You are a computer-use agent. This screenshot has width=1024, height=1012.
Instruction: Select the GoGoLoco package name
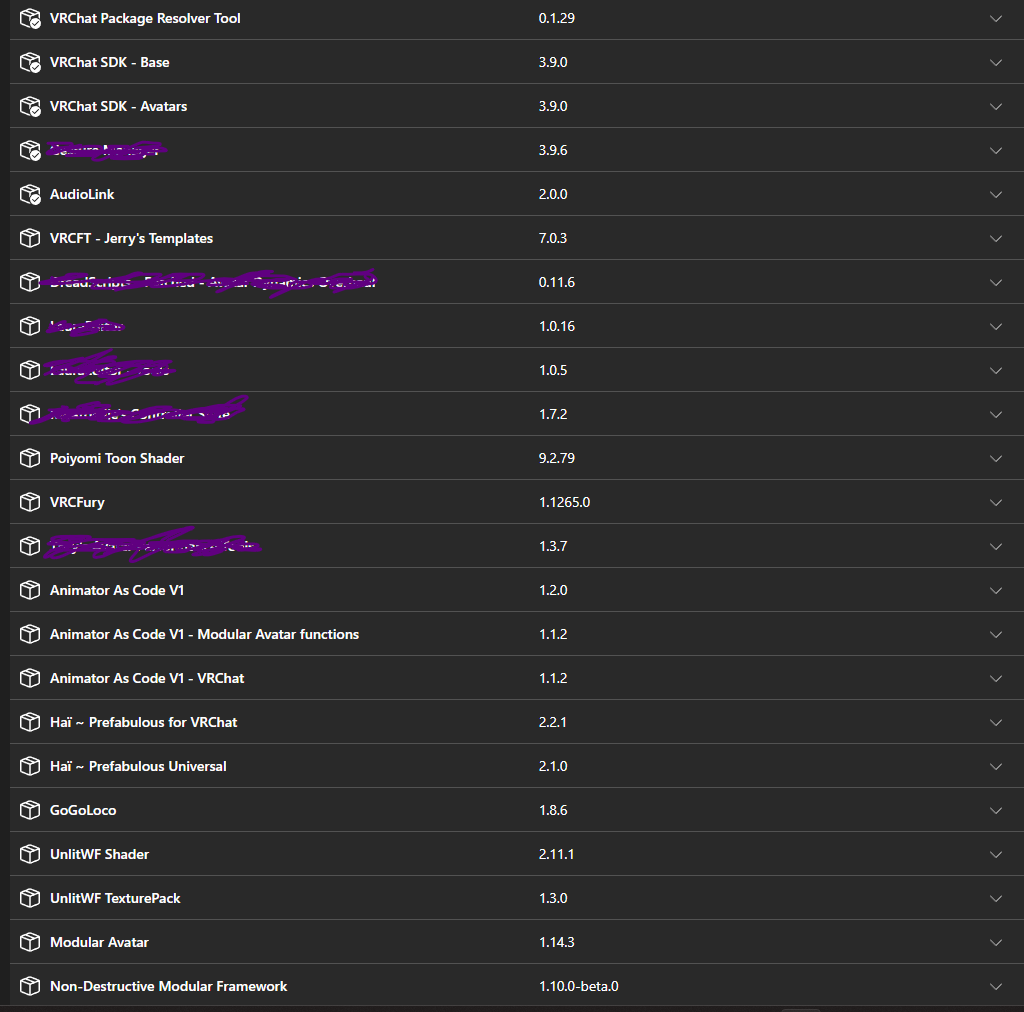coord(83,810)
